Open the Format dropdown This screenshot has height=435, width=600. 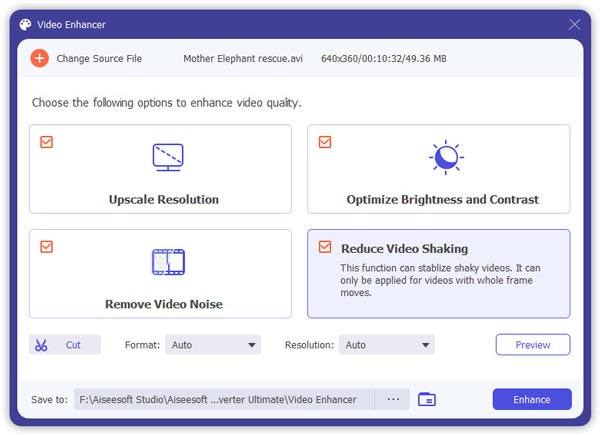click(212, 345)
